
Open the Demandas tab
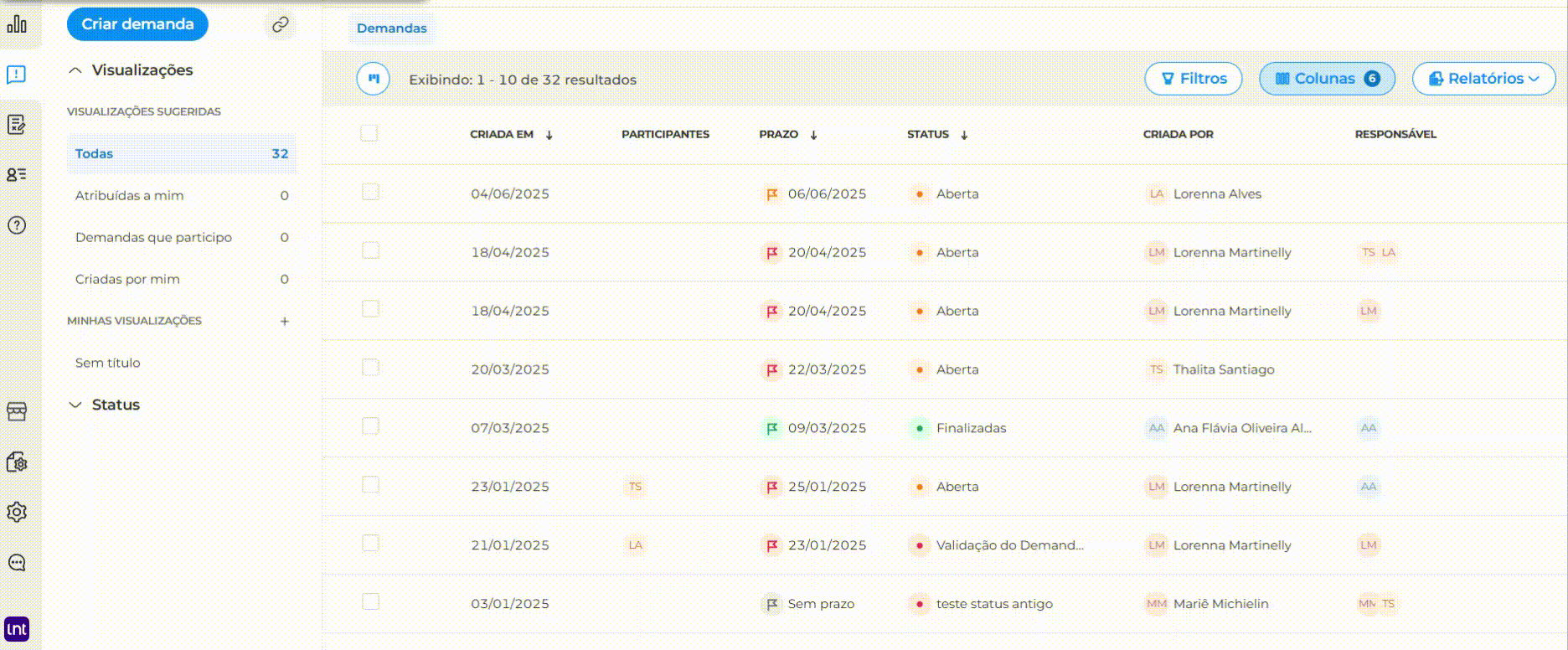coord(391,28)
